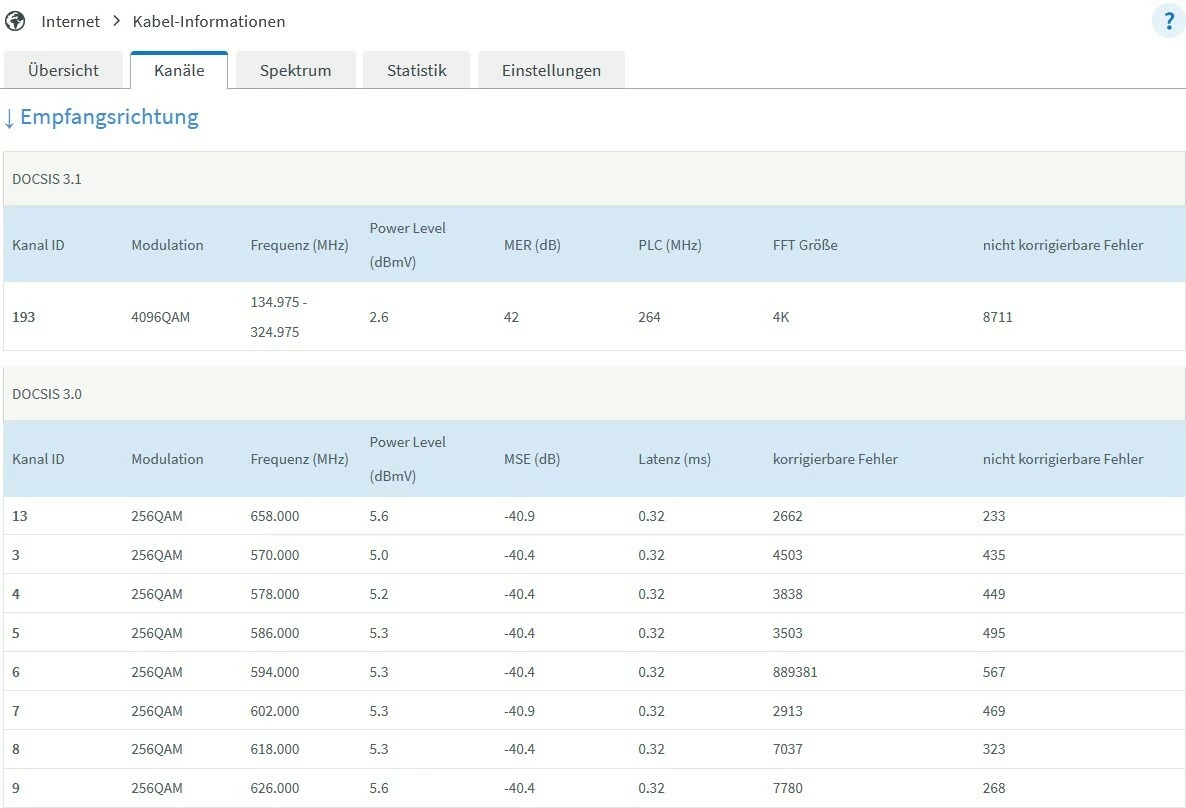This screenshot has width=1186, height=808.
Task: Click the globe icon beside Internet
Action: point(15,21)
